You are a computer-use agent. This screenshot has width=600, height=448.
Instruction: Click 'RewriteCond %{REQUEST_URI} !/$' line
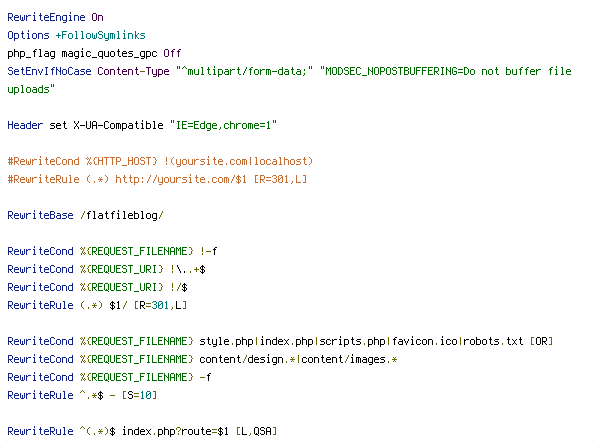point(97,287)
